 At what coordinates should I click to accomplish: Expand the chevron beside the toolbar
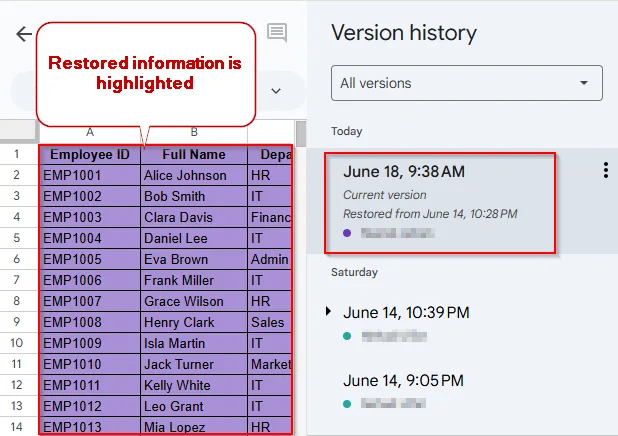point(276,91)
